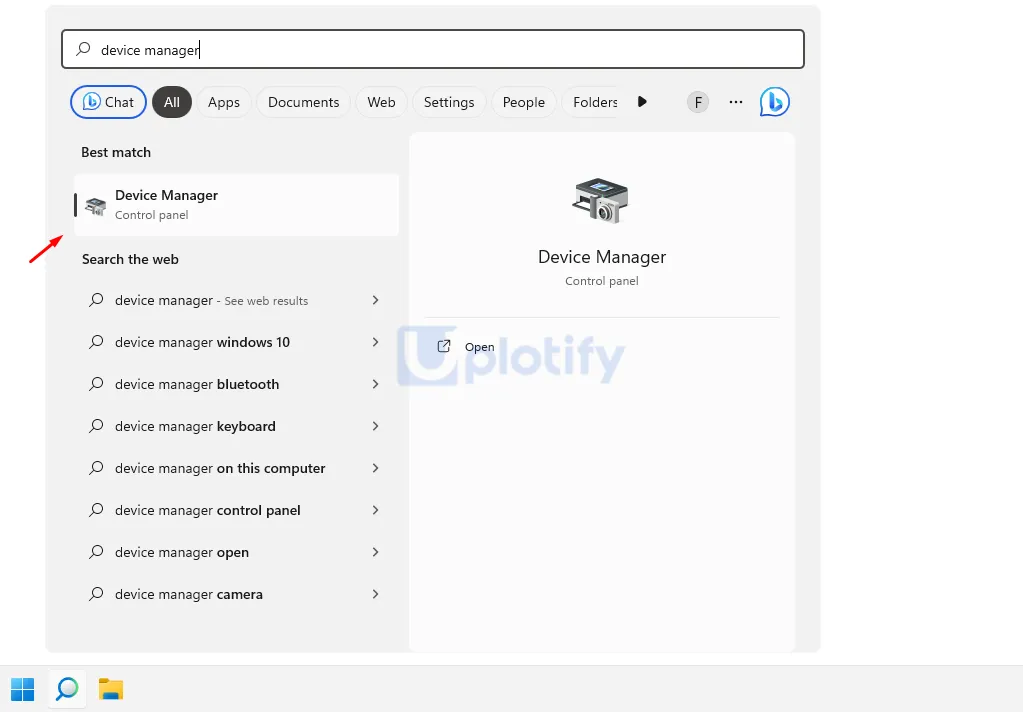
Task: Click search icon beside 'See web results'
Action: [96, 300]
